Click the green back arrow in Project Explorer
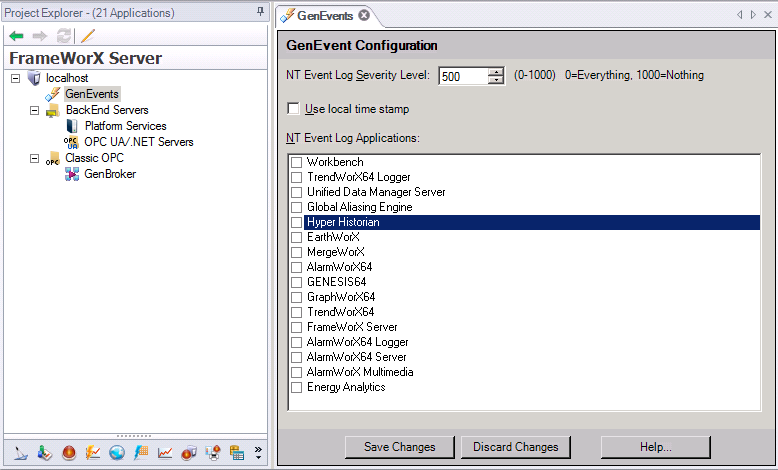 [16, 36]
